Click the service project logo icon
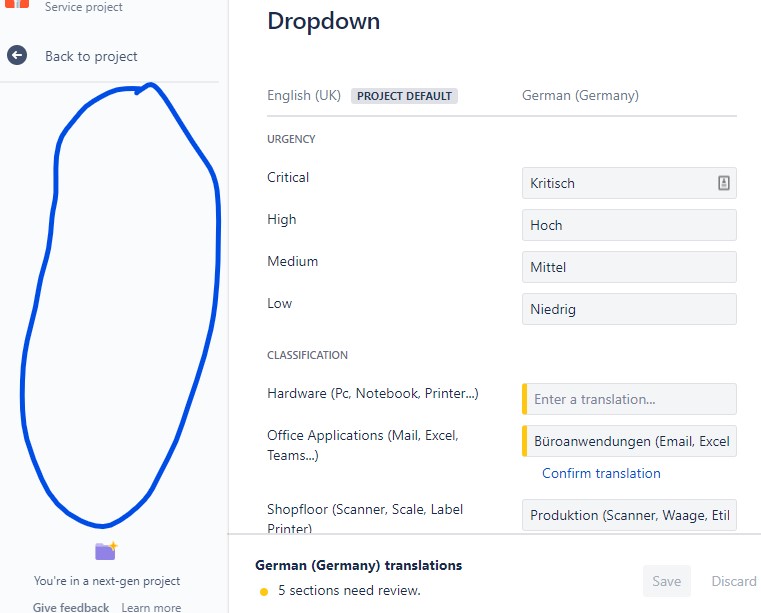The width and height of the screenshot is (761, 613). 17,4
